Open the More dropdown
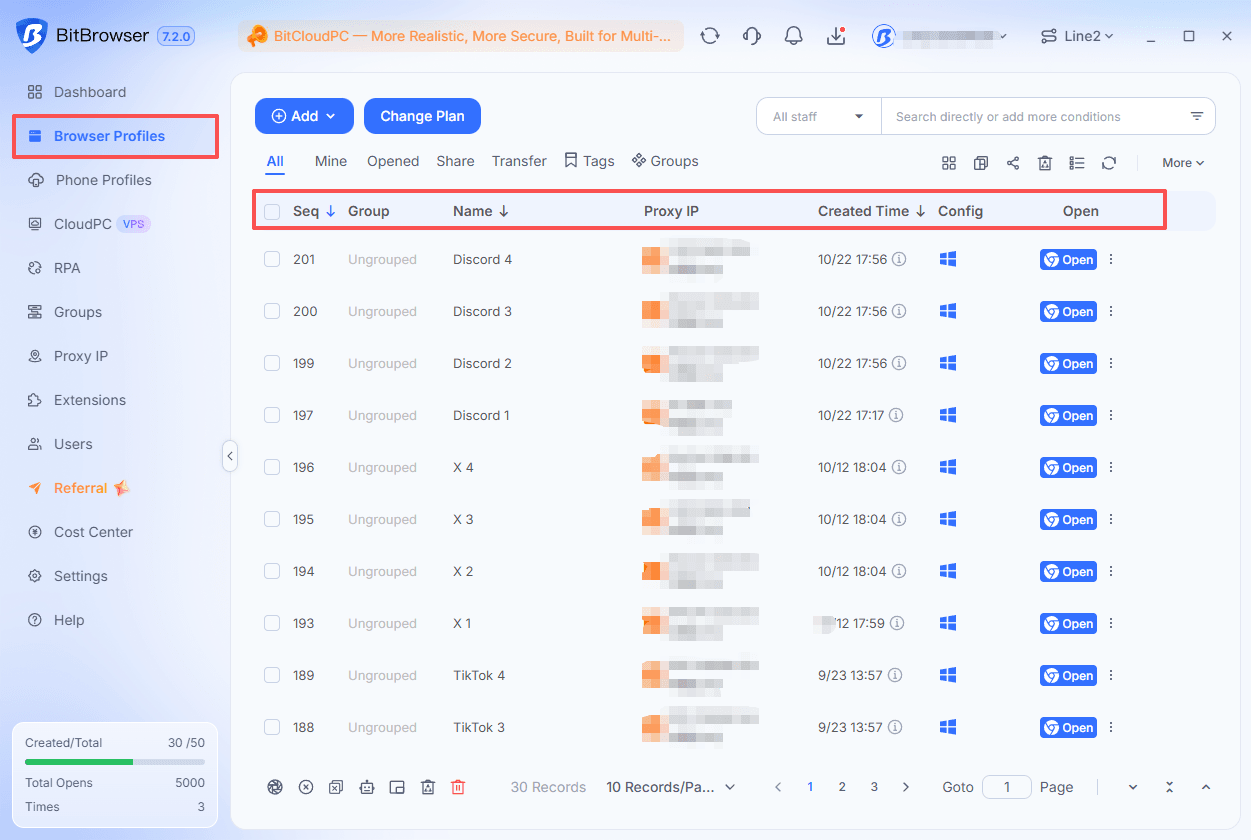Viewport: 1251px width, 840px height. click(x=1183, y=163)
